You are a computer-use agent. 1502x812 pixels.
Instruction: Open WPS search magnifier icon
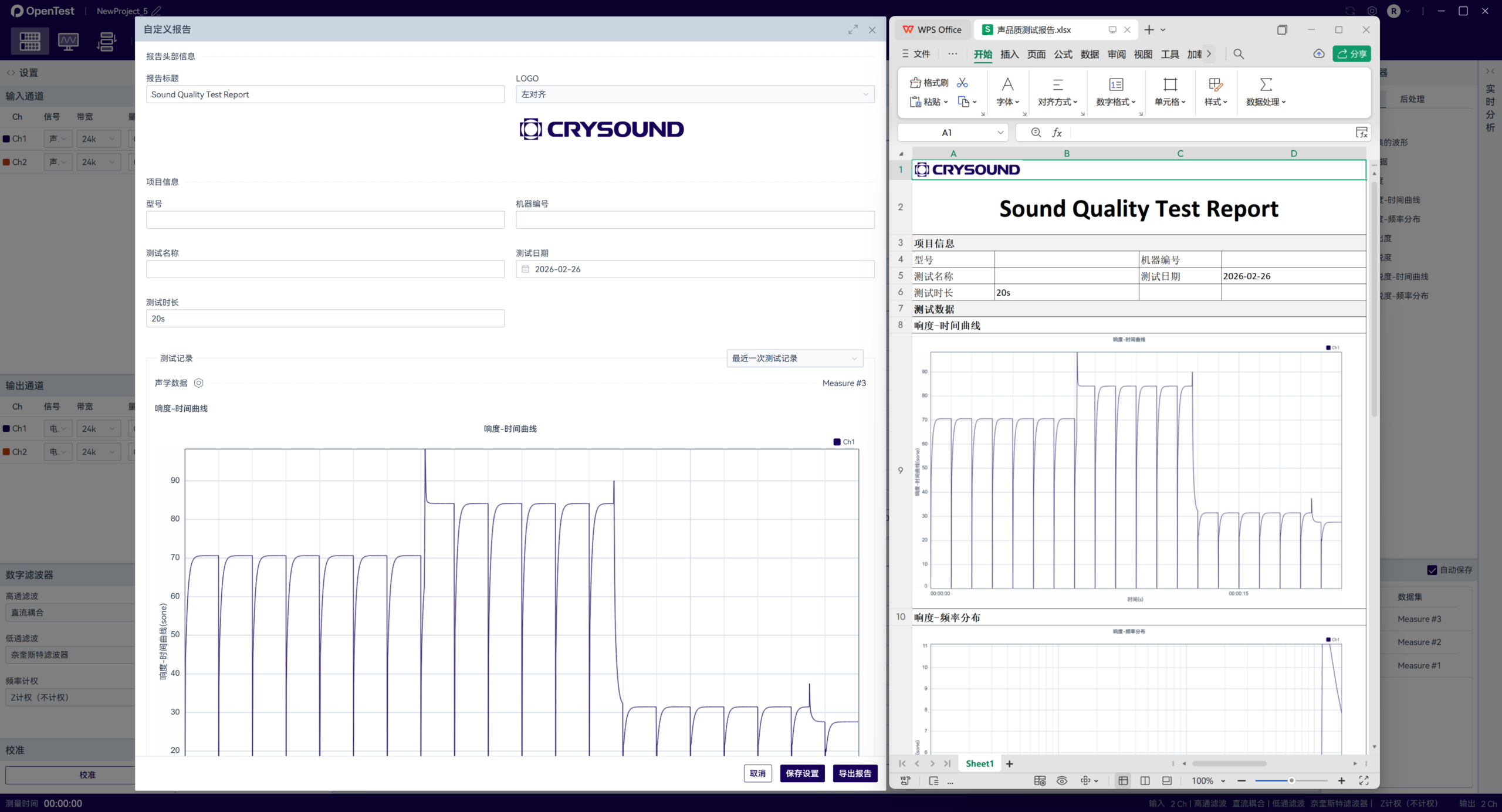click(x=1239, y=54)
